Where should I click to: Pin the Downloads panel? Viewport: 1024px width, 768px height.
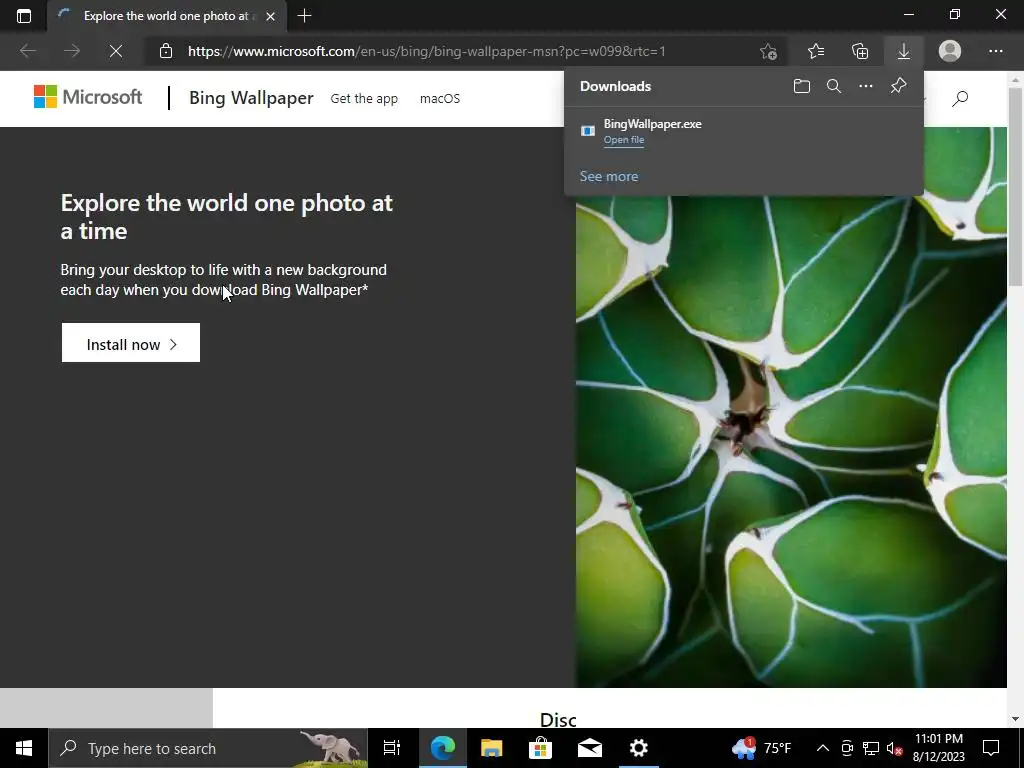(x=899, y=86)
